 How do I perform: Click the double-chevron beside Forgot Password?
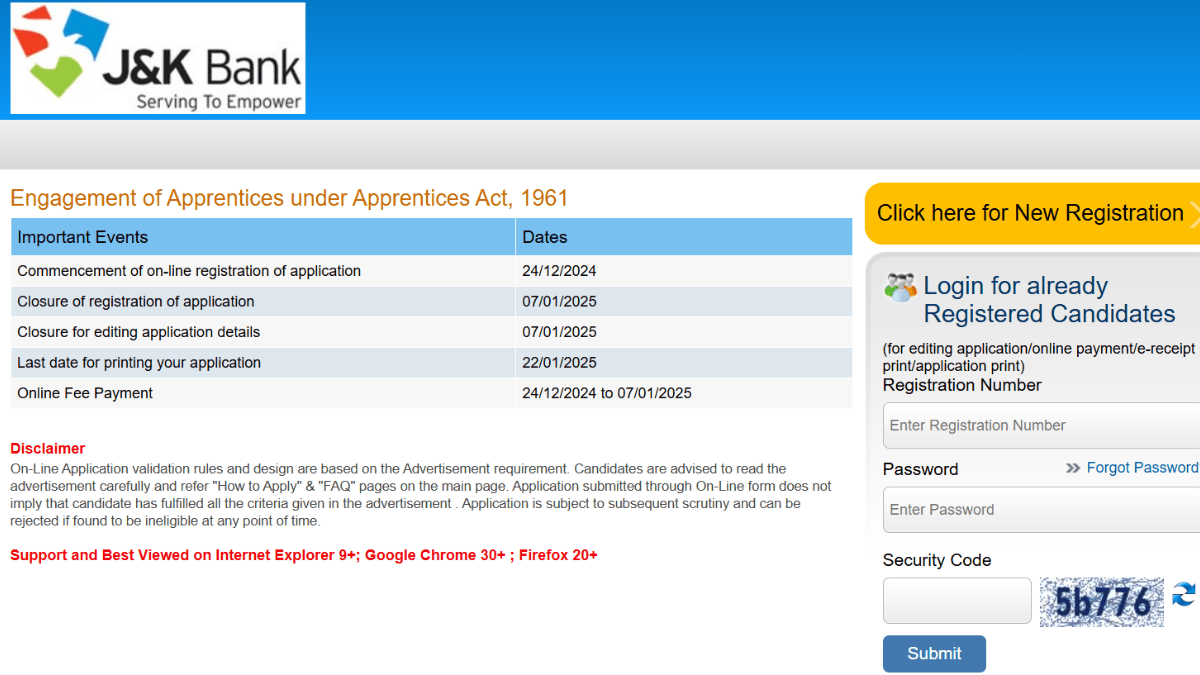(x=1074, y=467)
